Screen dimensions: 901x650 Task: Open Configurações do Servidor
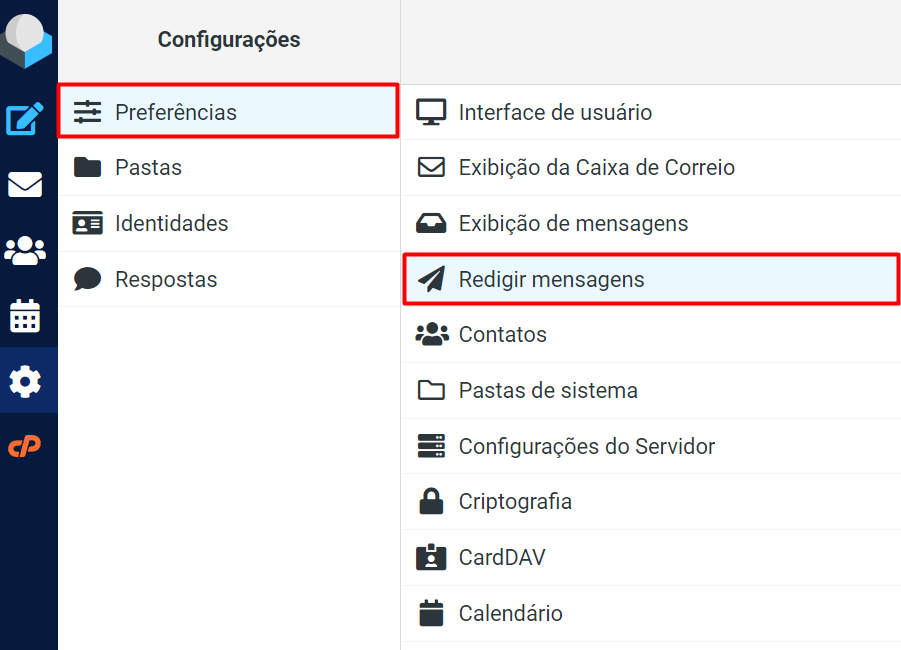pos(586,446)
